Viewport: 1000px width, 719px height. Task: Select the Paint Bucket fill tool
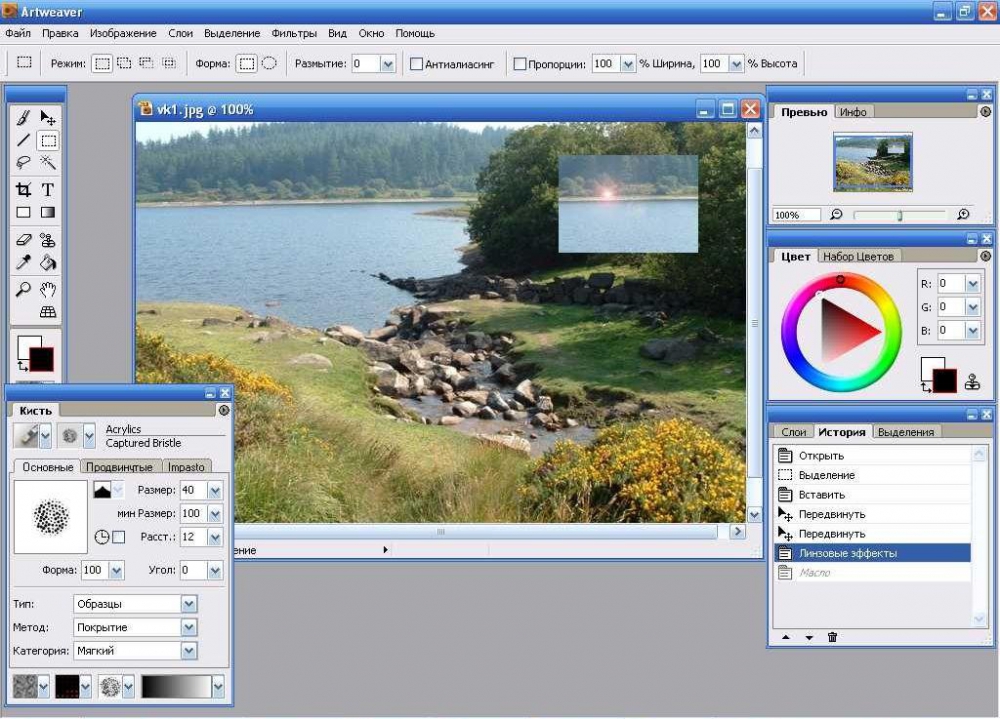pyautogui.click(x=47, y=264)
